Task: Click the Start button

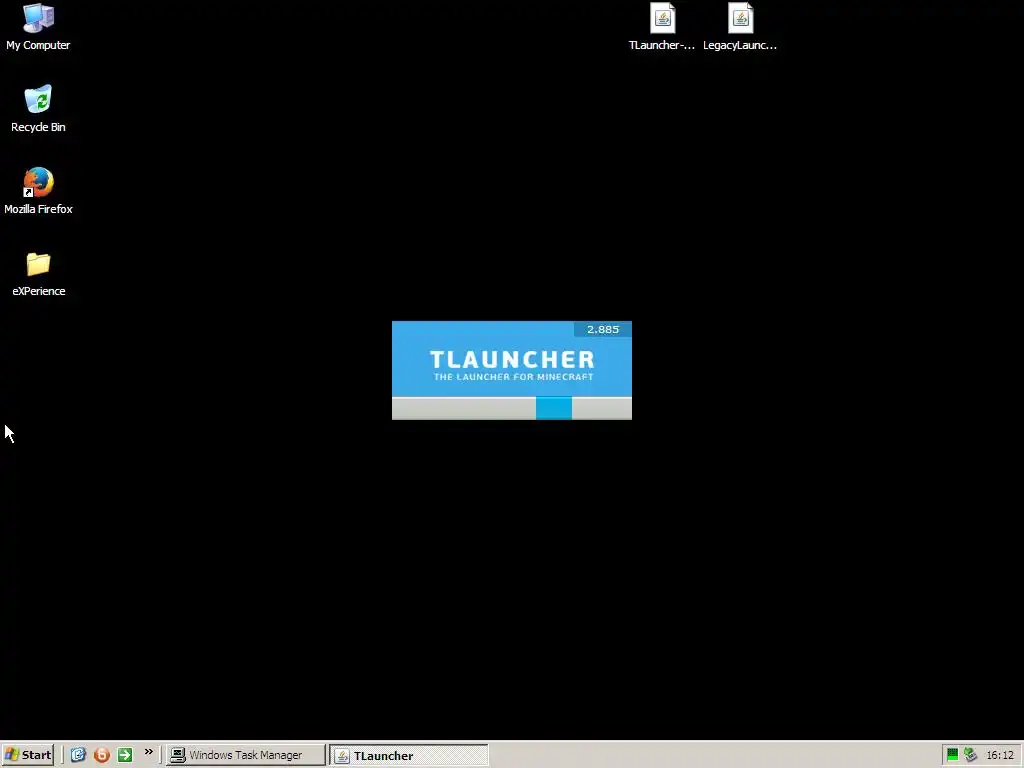Action: pyautogui.click(x=27, y=755)
